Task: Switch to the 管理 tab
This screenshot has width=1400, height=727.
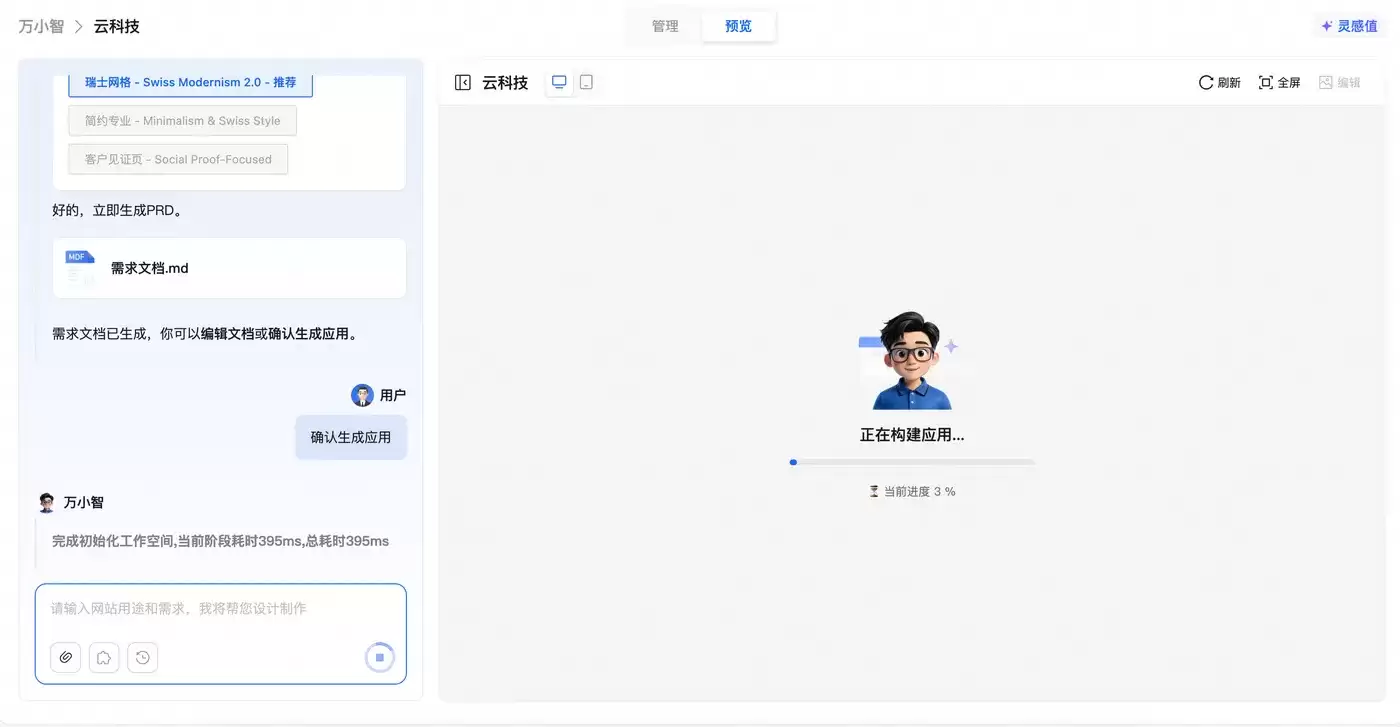Action: (665, 26)
